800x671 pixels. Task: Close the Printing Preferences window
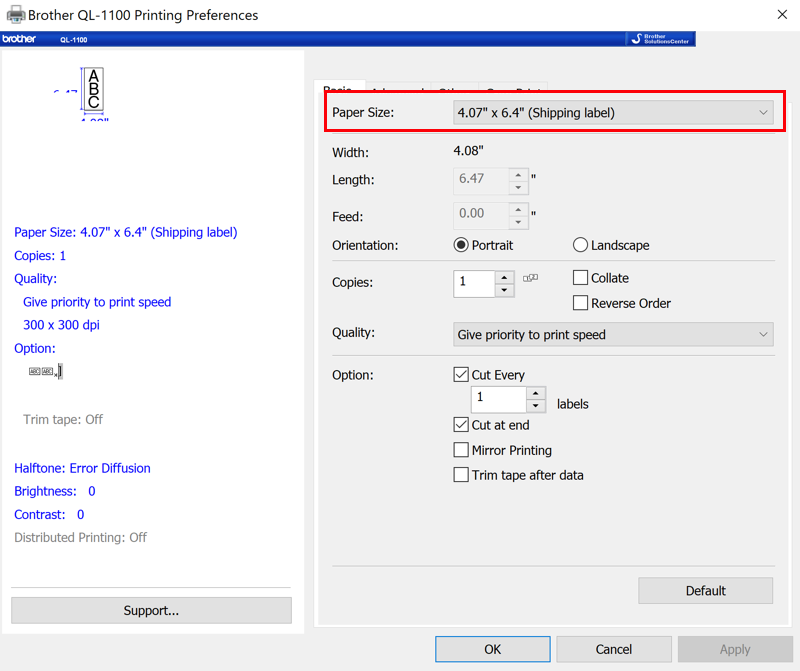tap(782, 15)
